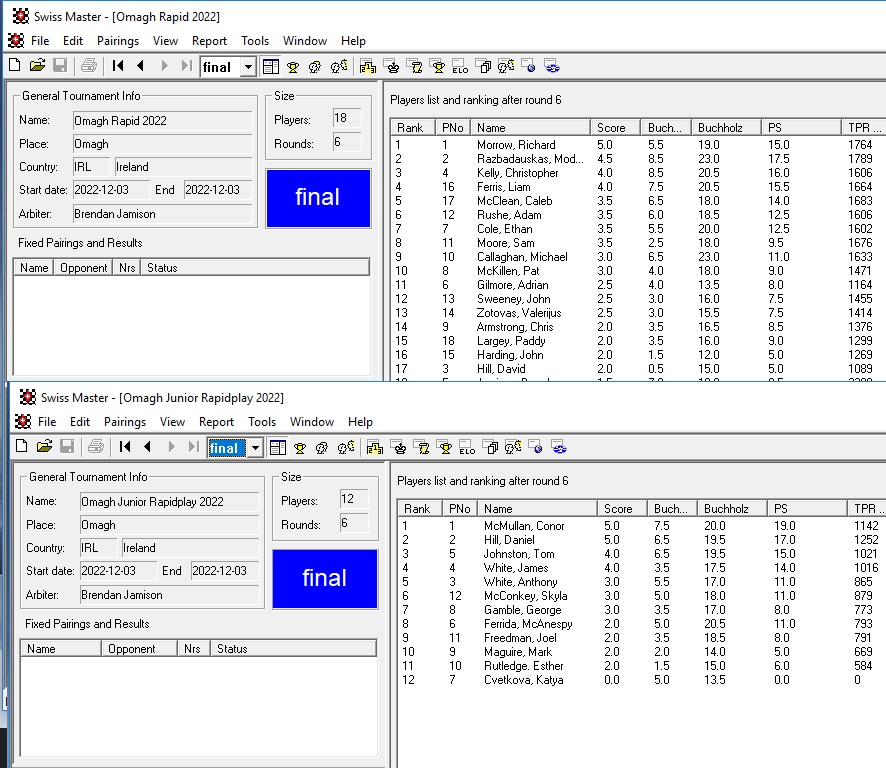Click the Arbiter field in Junior Rapidplay tournament info
The image size is (886, 768).
(169, 595)
